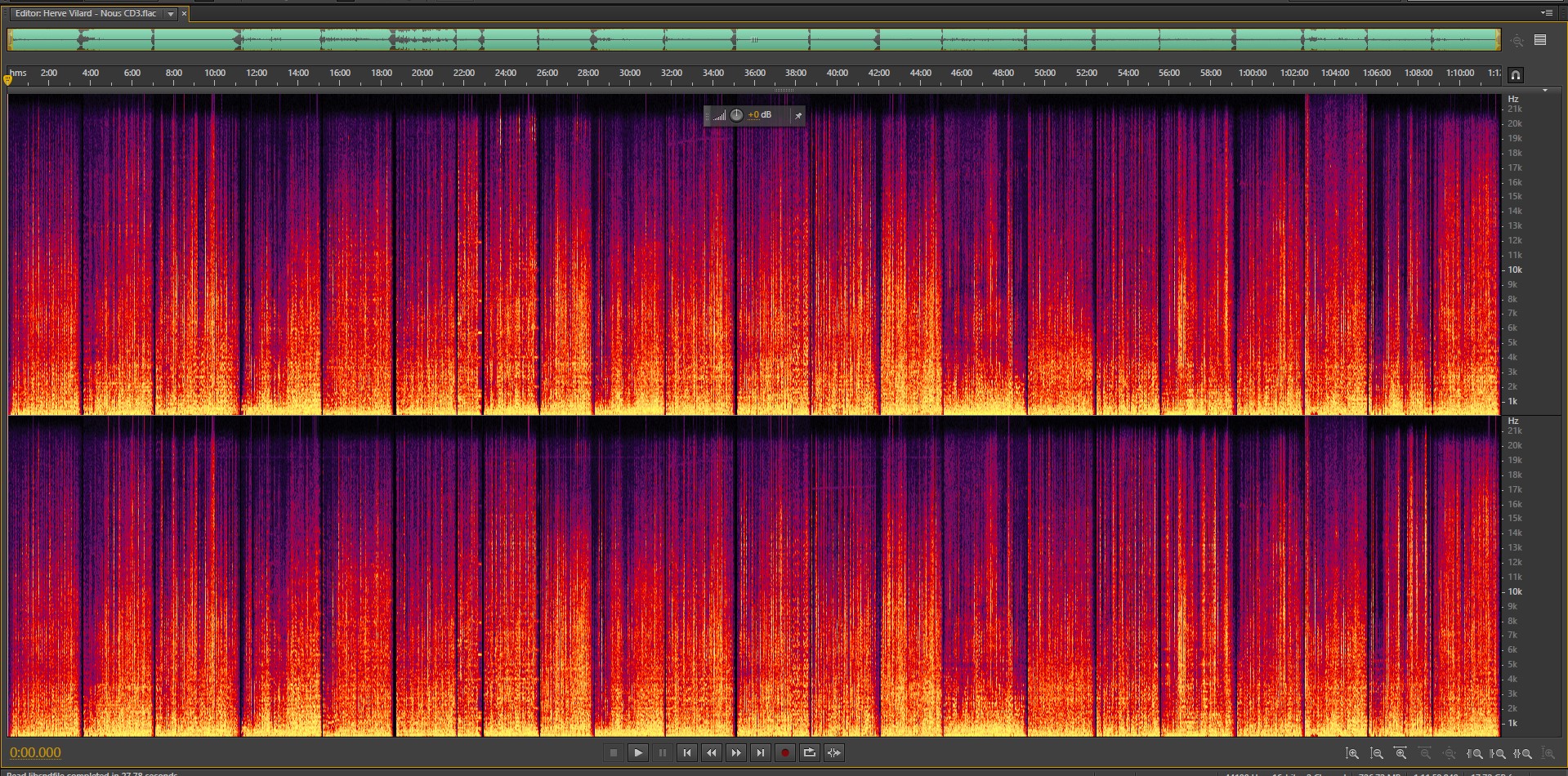Image resolution: width=1568 pixels, height=776 pixels.
Task: Open the editor file dropdown arrow
Action: [170, 14]
